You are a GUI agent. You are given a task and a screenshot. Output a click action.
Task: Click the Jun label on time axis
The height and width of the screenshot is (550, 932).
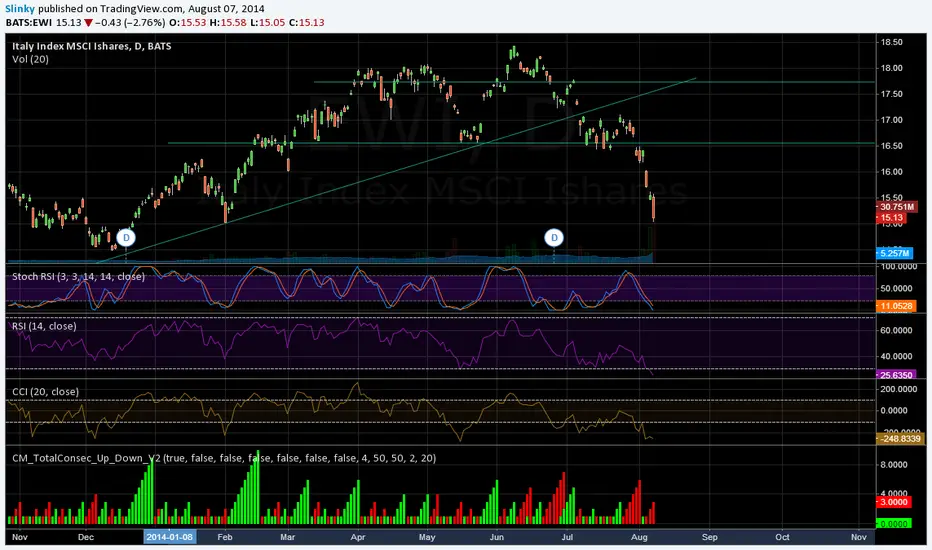point(496,537)
